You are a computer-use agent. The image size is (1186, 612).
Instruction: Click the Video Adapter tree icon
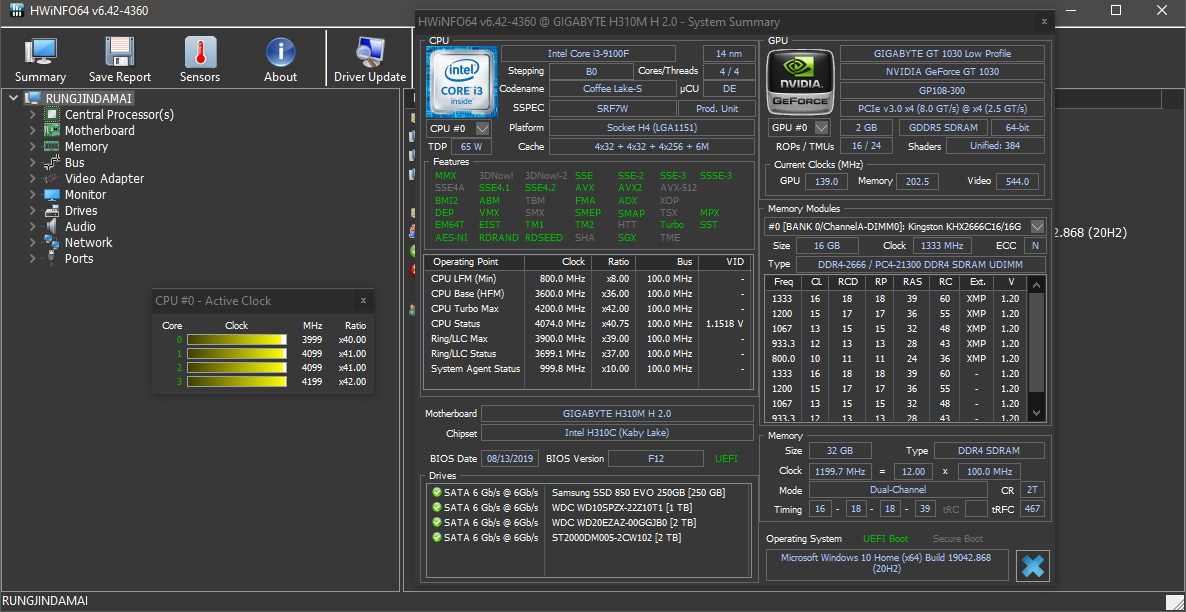click(52, 179)
